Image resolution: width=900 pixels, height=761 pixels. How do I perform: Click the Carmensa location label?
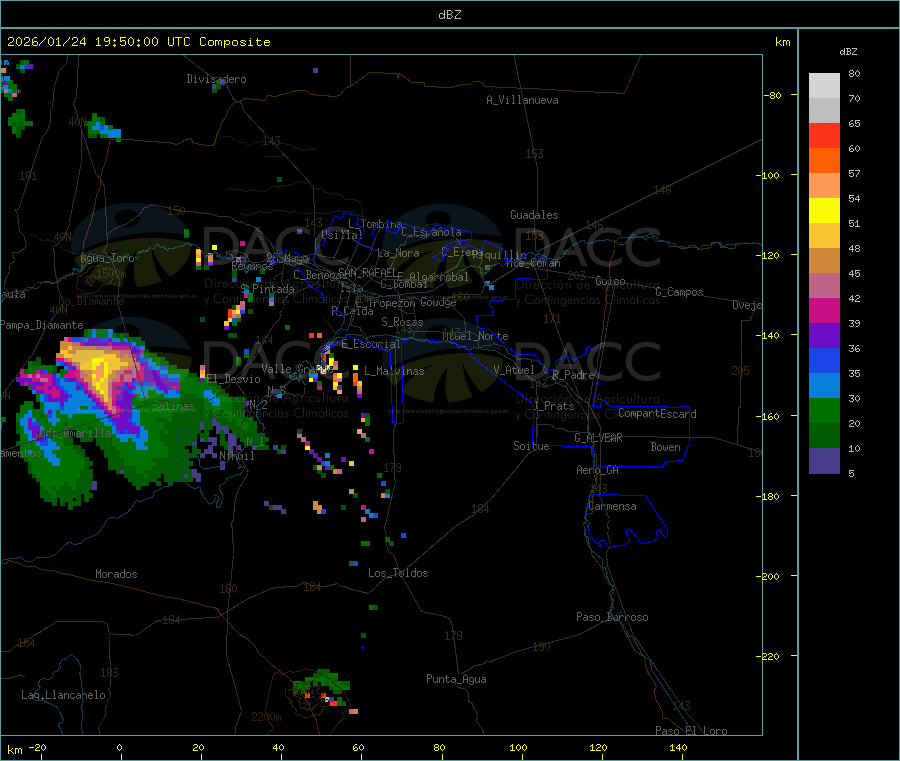pyautogui.click(x=612, y=506)
